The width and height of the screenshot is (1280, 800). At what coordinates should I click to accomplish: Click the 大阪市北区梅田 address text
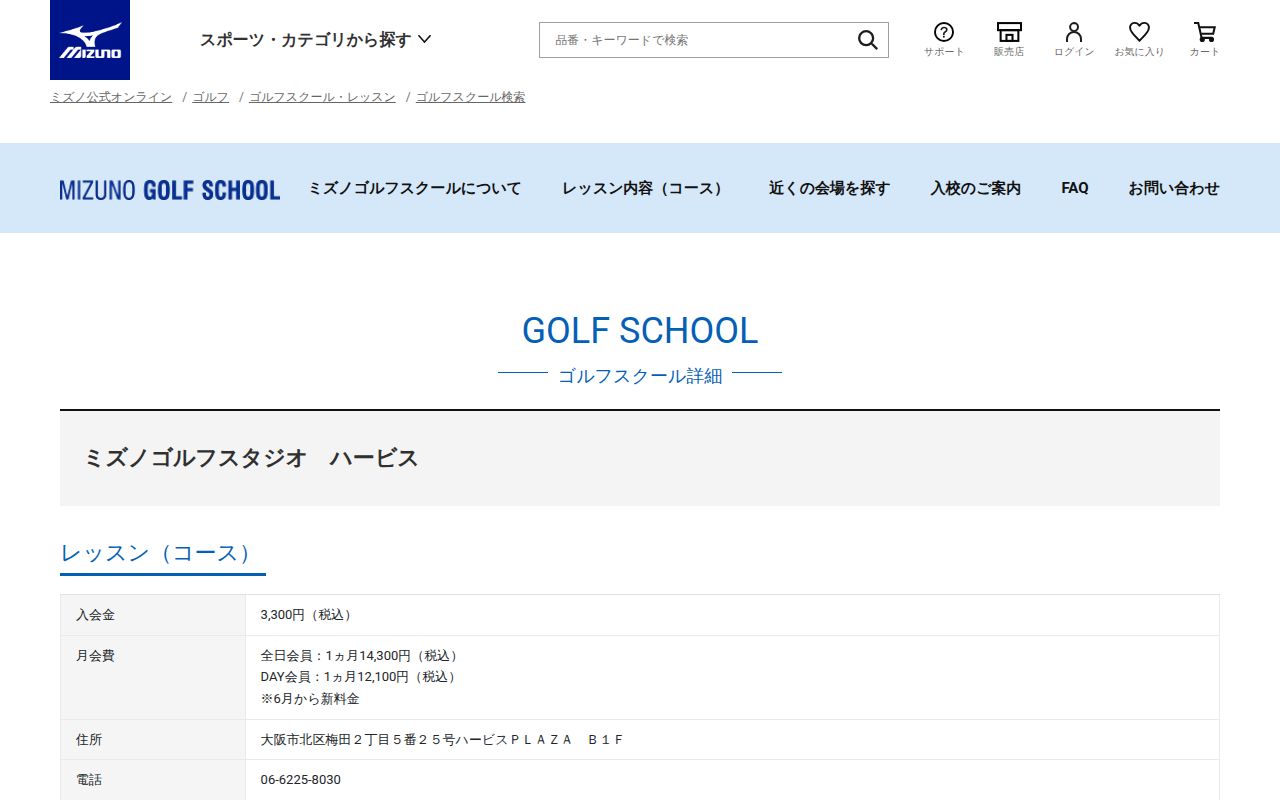click(442, 740)
